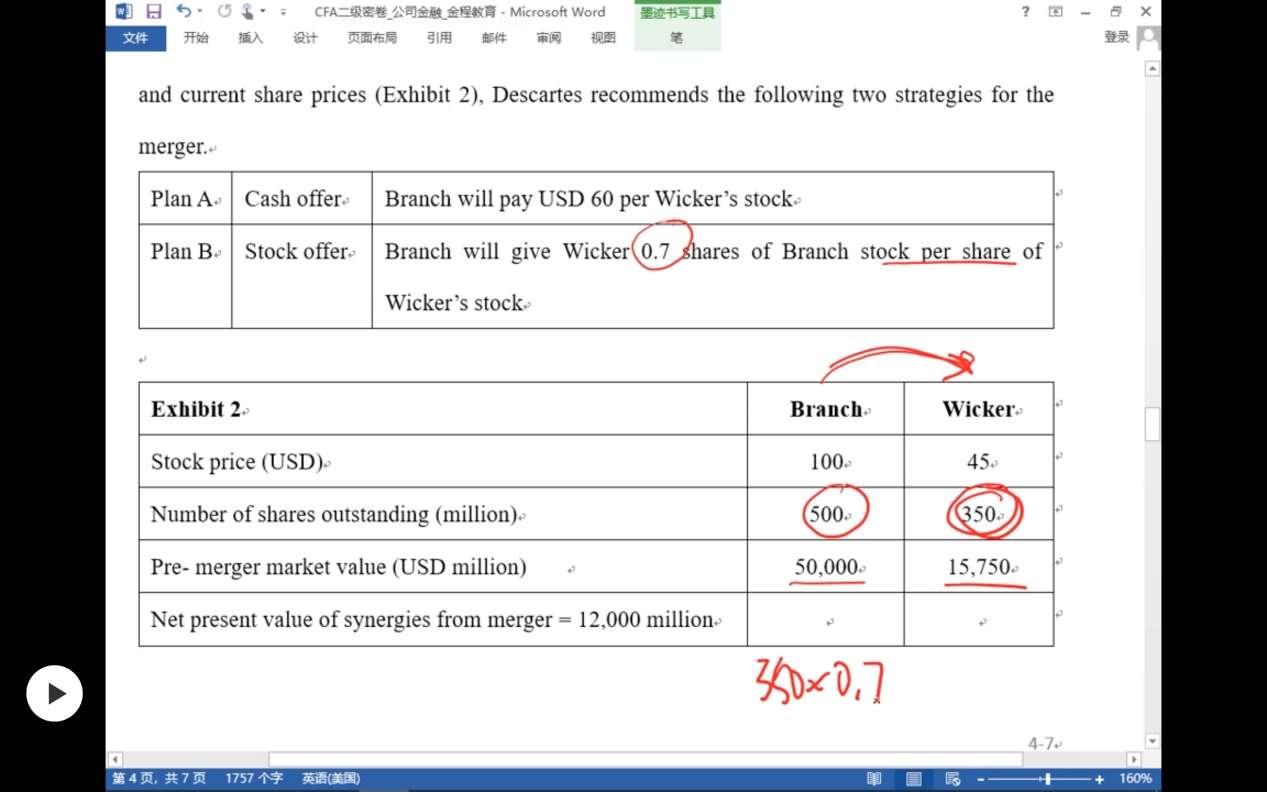Open Ribbon Display Options icon
The height and width of the screenshot is (792, 1267).
(1055, 12)
